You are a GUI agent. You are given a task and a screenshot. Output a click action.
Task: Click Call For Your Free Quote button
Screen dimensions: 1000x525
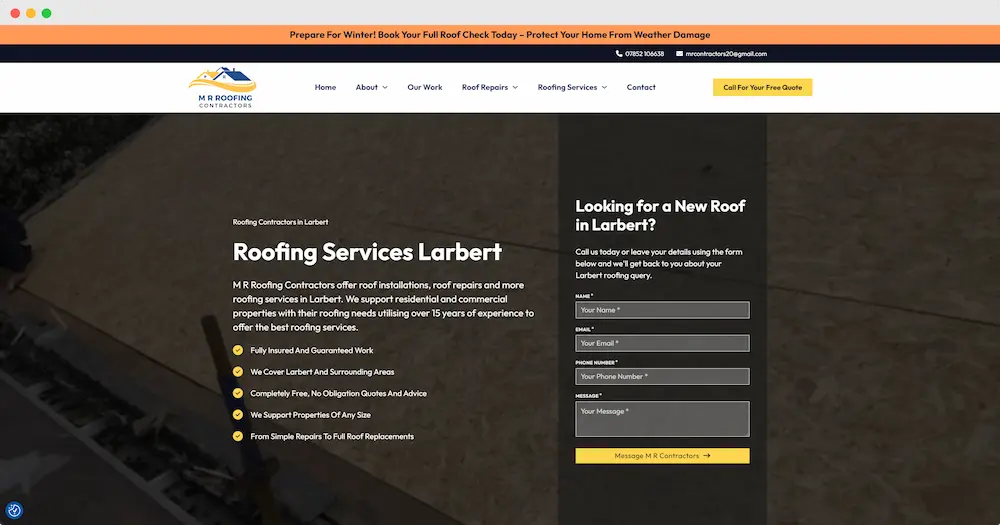[x=762, y=87]
